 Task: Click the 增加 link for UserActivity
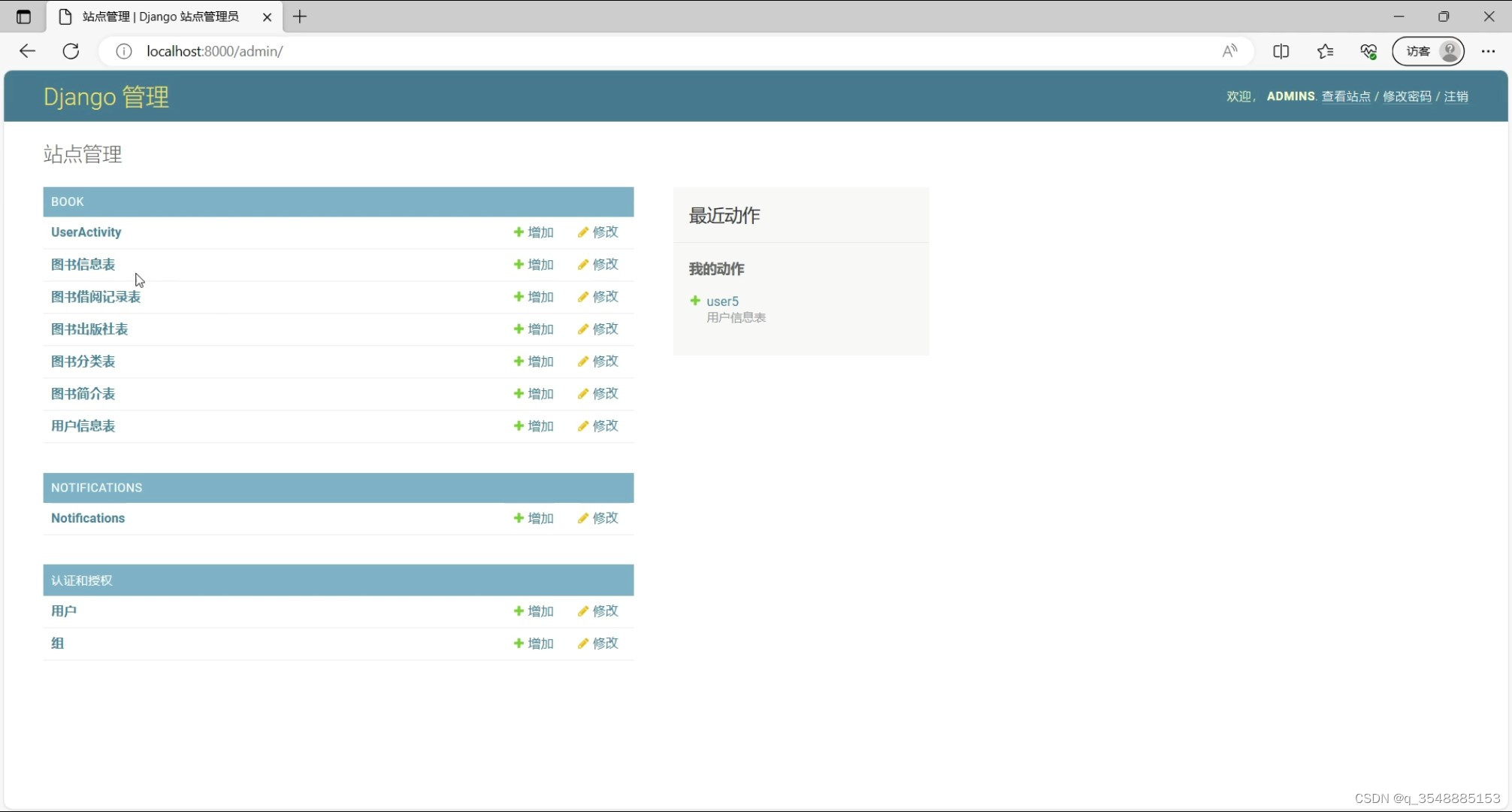point(534,232)
